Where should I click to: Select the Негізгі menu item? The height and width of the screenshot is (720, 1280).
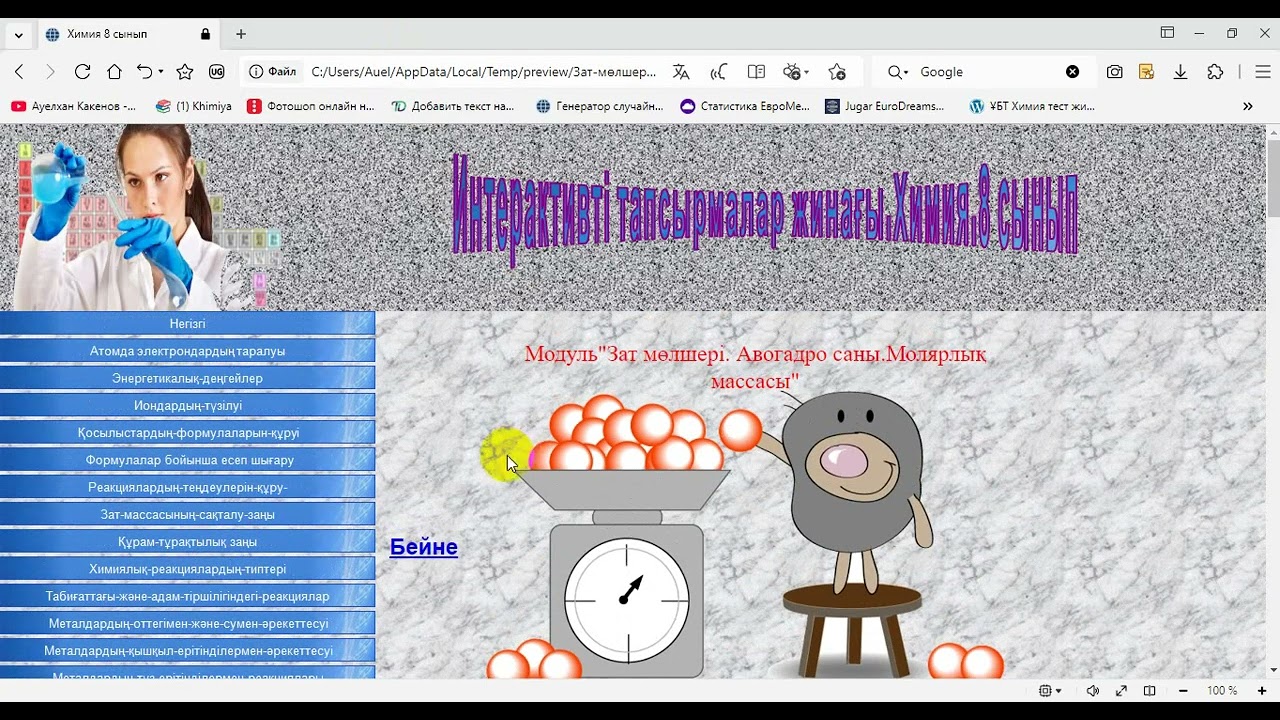[187, 323]
